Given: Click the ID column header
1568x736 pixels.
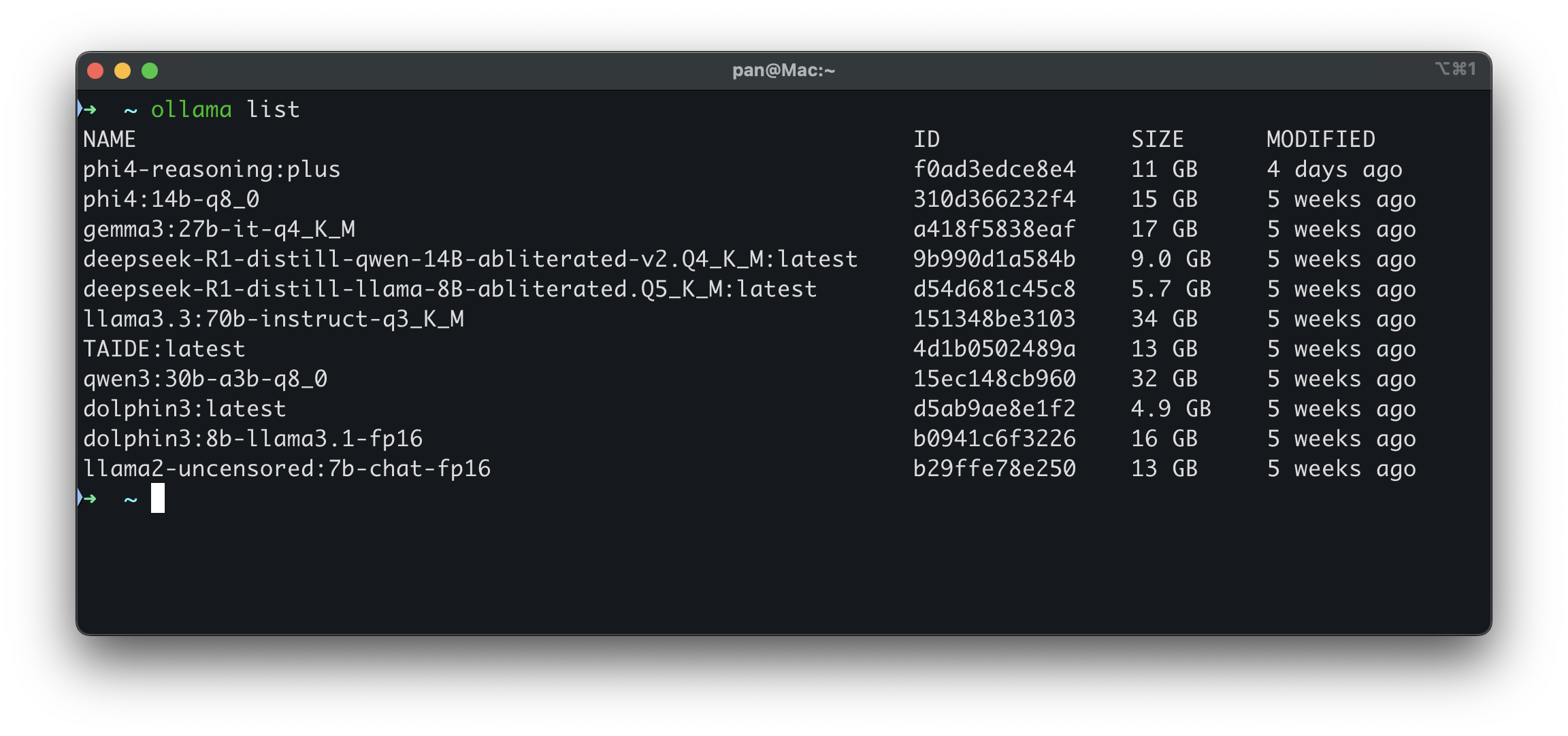Looking at the screenshot, I should pos(926,139).
